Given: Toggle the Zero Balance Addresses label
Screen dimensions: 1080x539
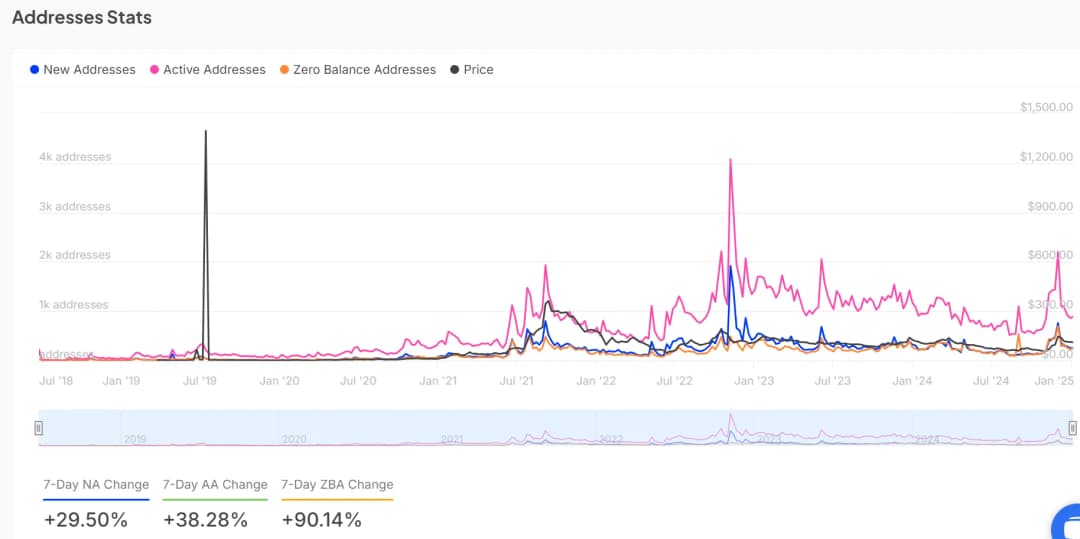Looking at the screenshot, I should pos(364,70).
